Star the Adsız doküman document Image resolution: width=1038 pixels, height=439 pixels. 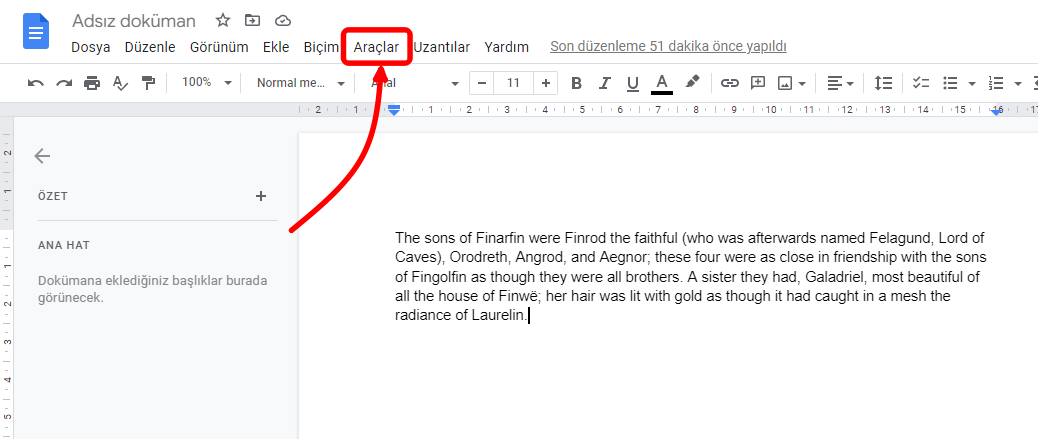223,21
